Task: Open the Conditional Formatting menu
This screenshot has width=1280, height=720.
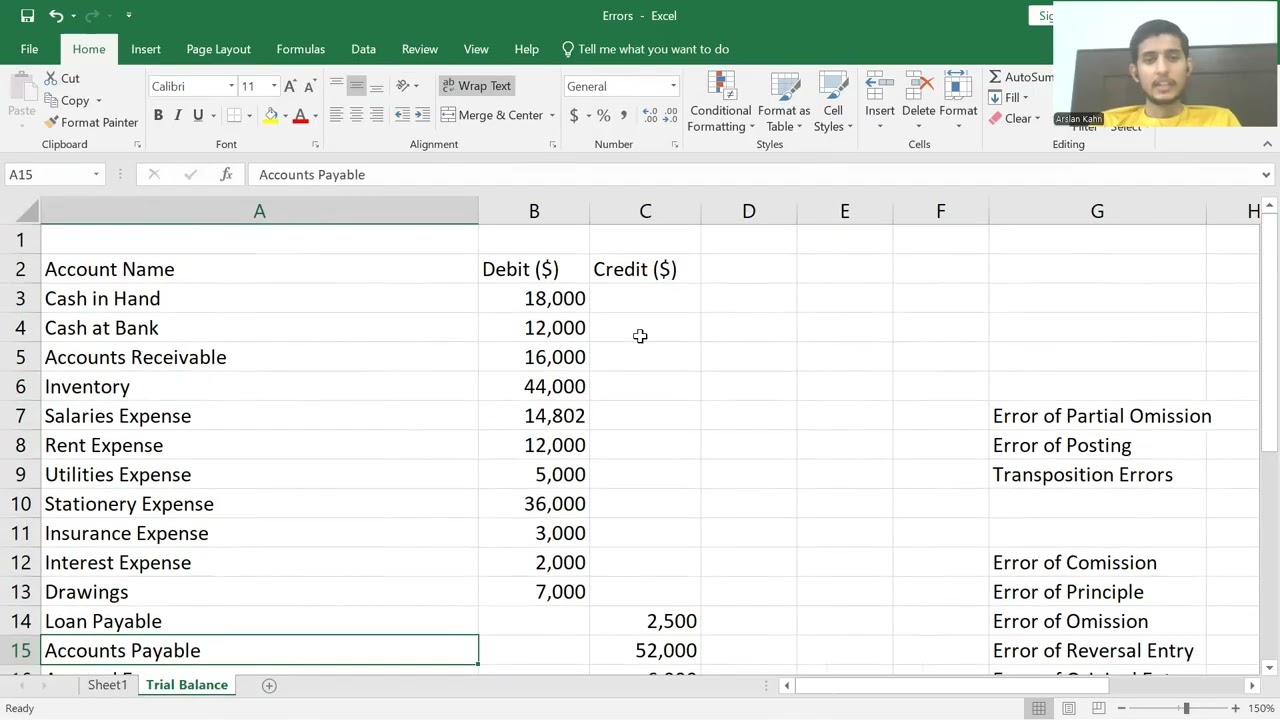Action: (x=720, y=102)
